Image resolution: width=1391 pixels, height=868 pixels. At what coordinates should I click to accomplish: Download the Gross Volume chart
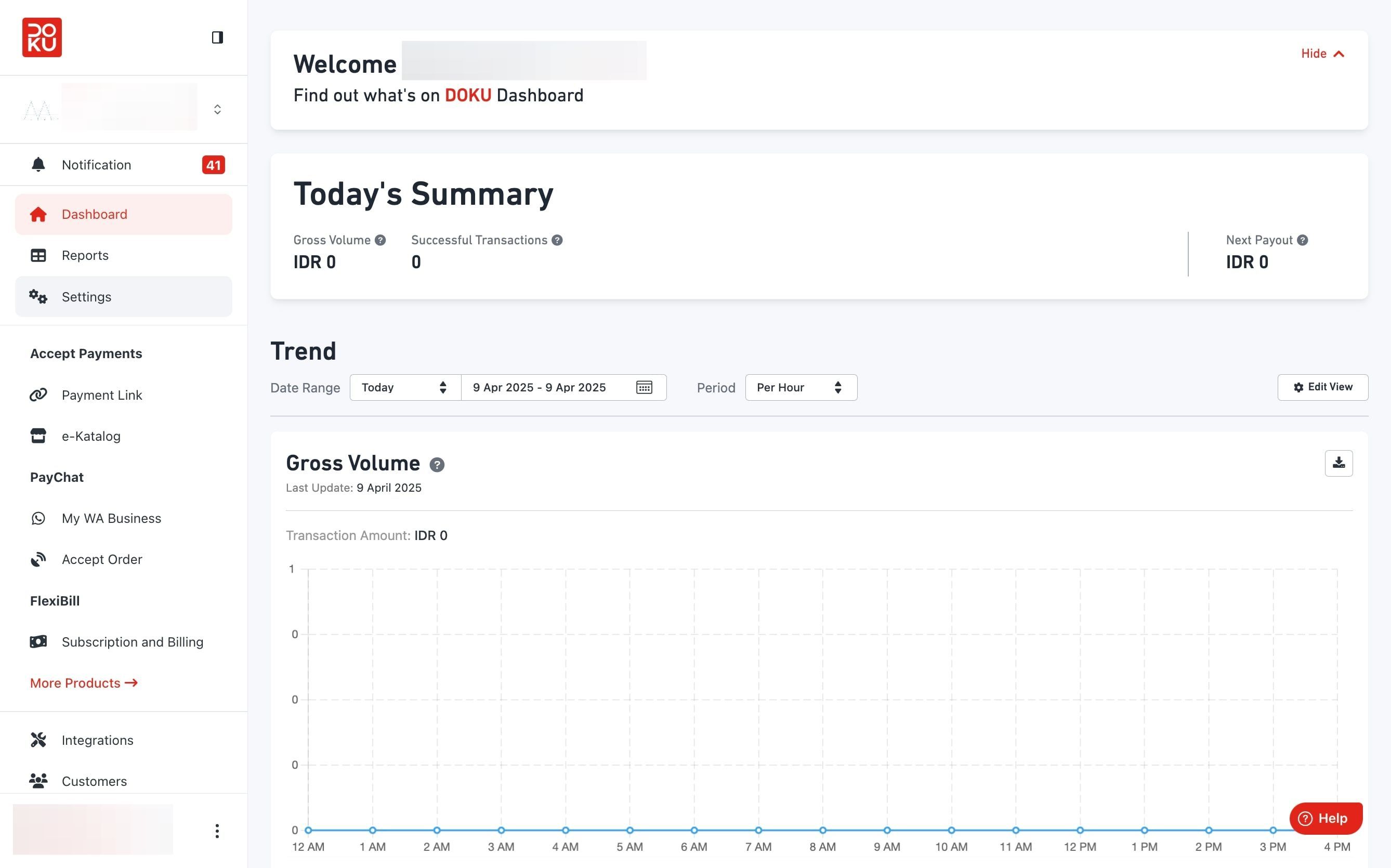(x=1338, y=463)
